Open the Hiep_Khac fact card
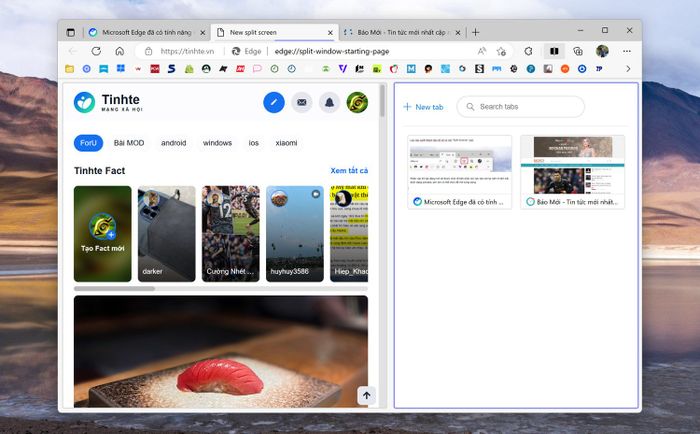This screenshot has height=434, width=700. click(349, 234)
